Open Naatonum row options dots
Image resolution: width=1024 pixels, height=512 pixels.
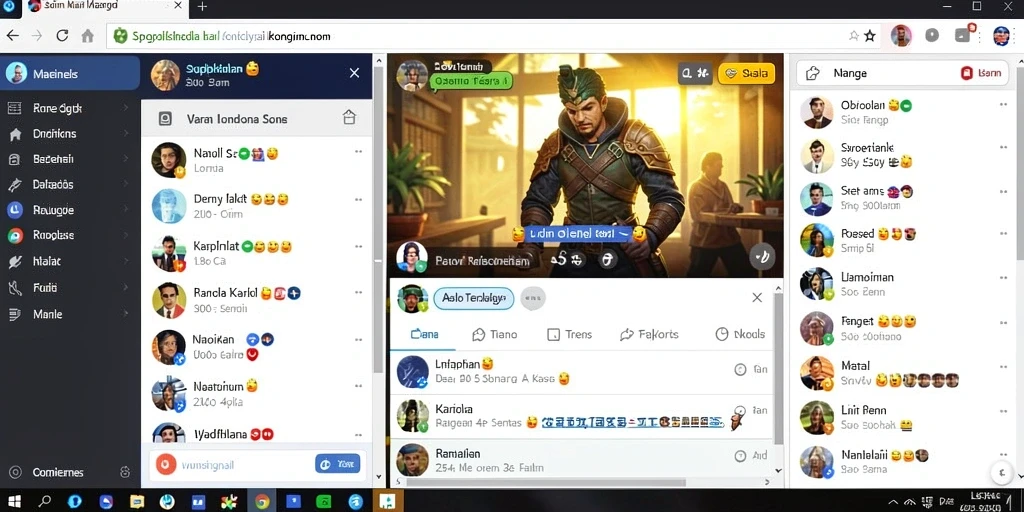(358, 387)
